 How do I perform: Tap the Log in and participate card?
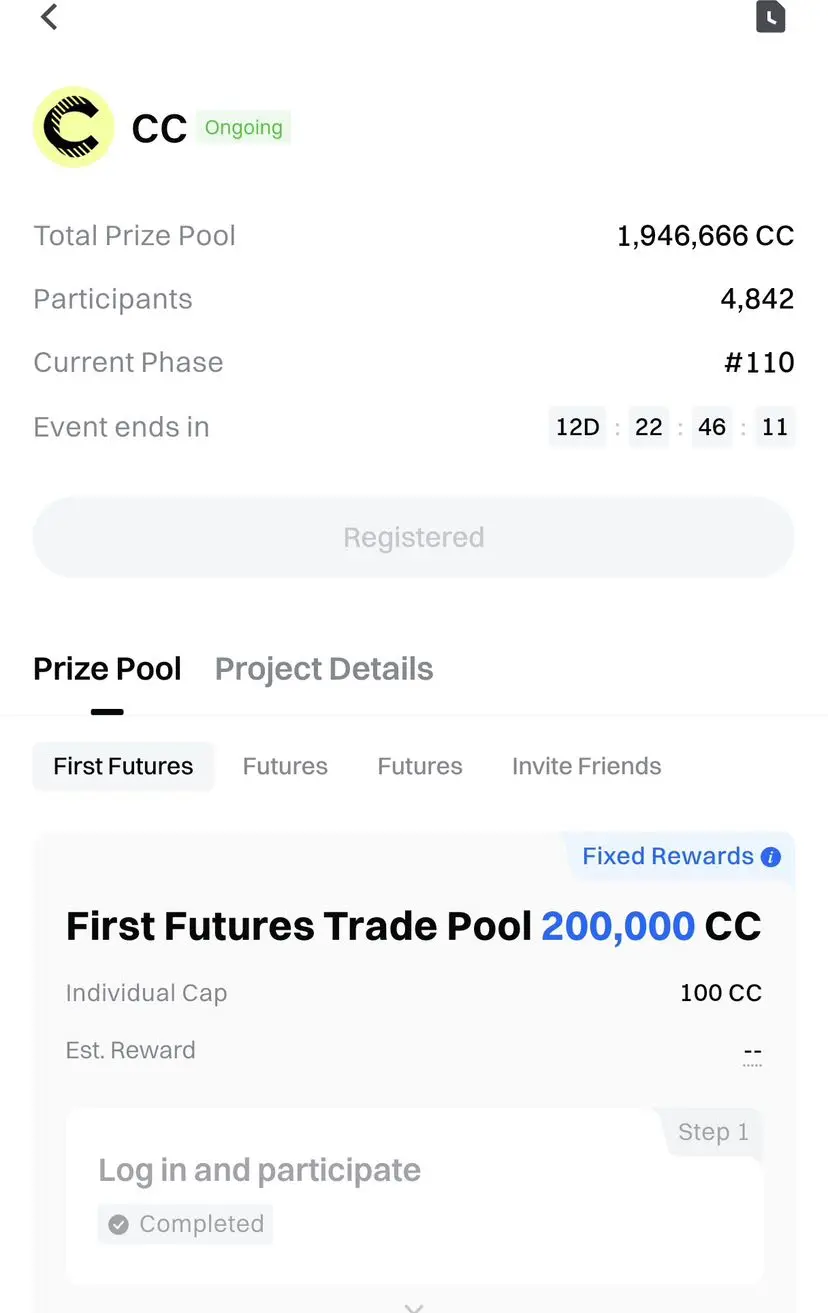pyautogui.click(x=414, y=1195)
